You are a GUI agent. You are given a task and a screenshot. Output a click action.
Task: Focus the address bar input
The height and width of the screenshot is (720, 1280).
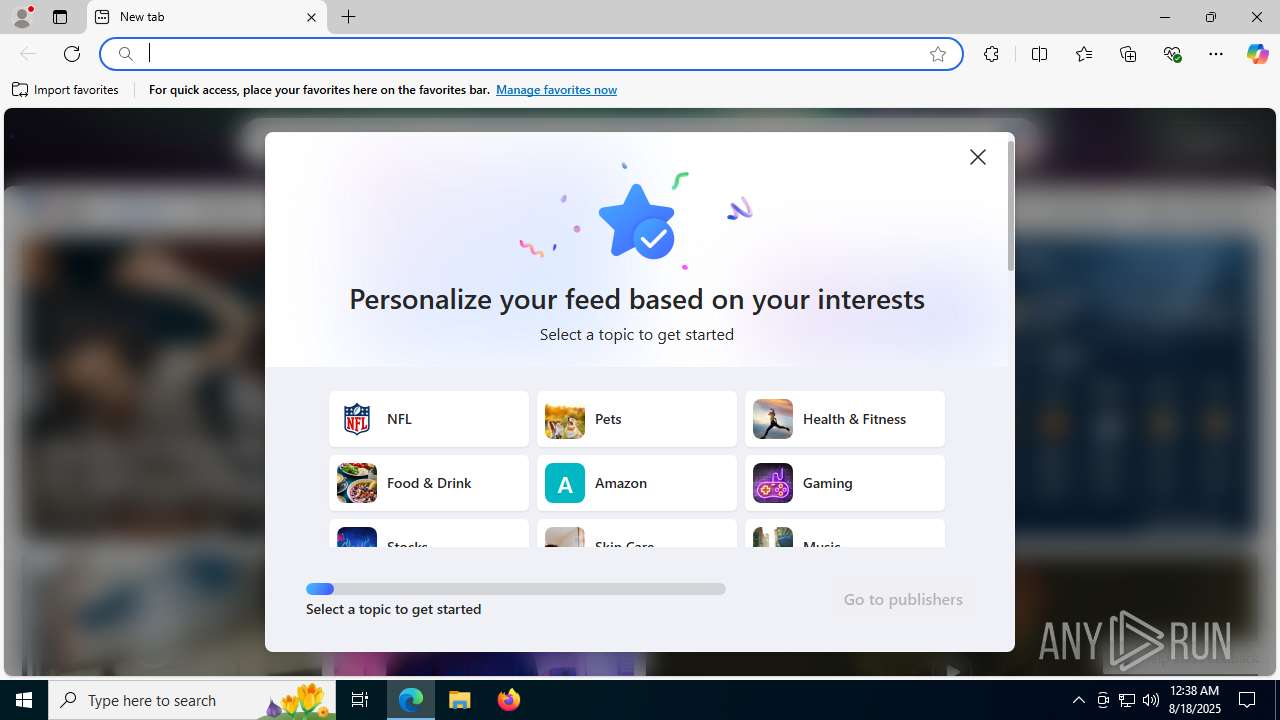tap(530, 54)
